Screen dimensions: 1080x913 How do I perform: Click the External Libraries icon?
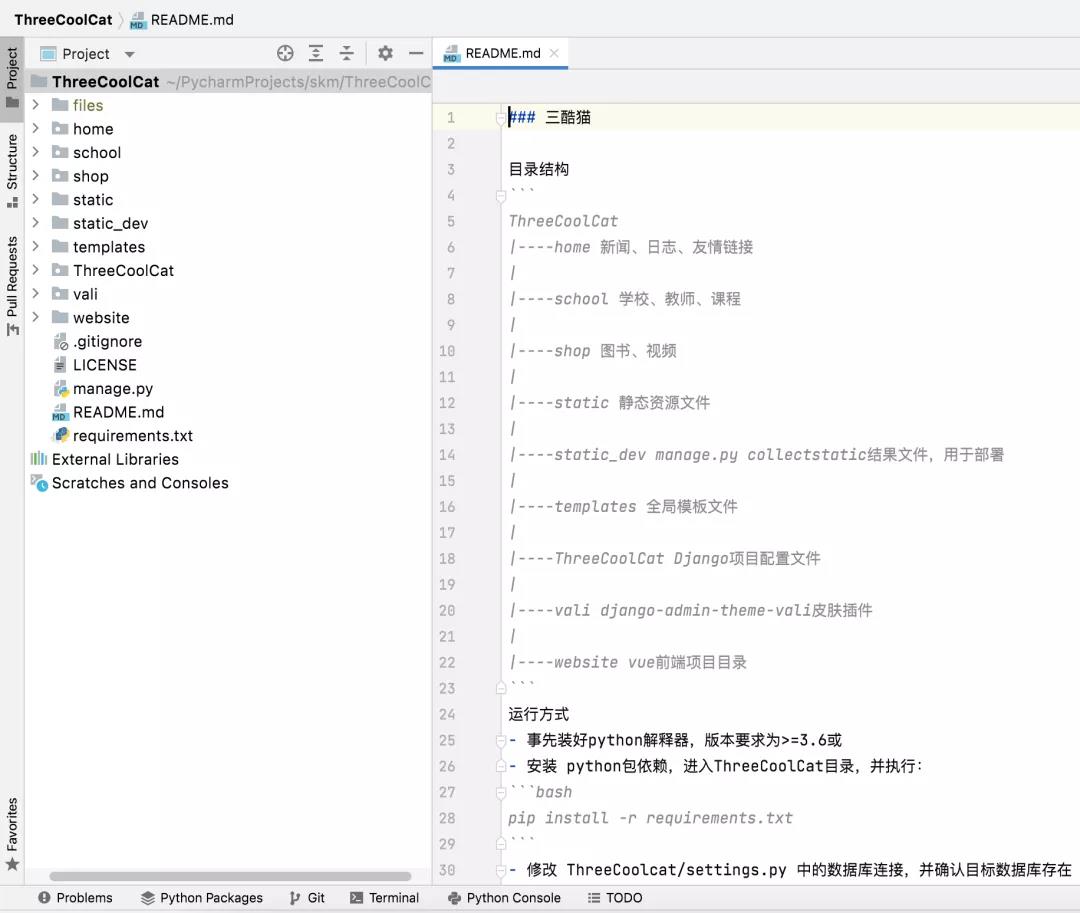click(x=39, y=459)
